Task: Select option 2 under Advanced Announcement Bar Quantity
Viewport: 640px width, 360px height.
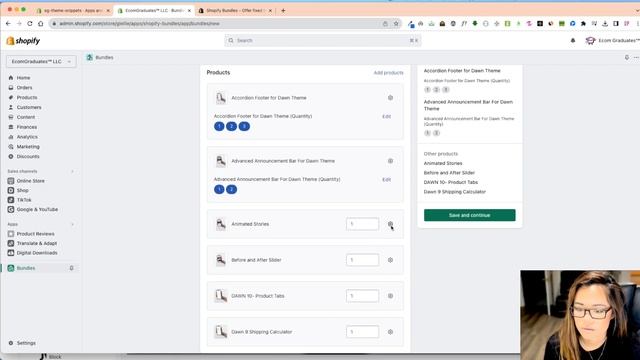Action: coord(231,189)
